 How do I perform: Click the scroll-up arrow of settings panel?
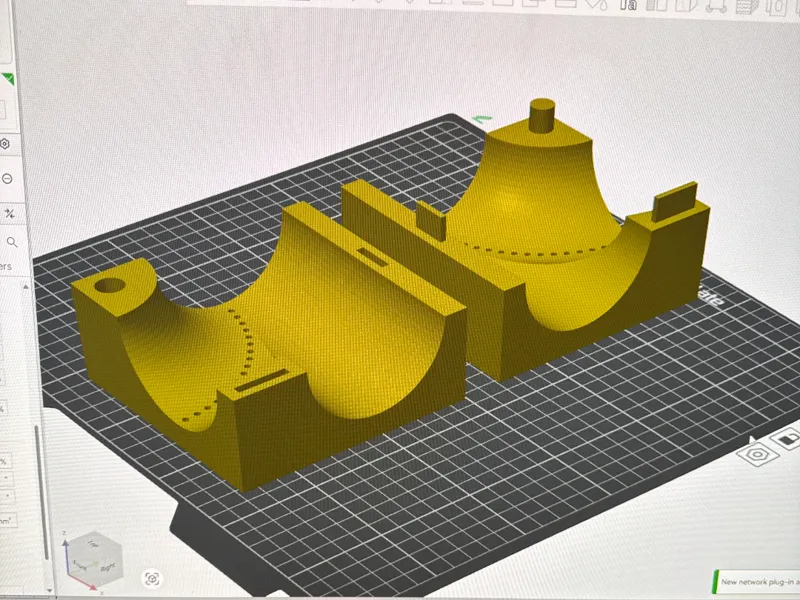click(x=26, y=287)
